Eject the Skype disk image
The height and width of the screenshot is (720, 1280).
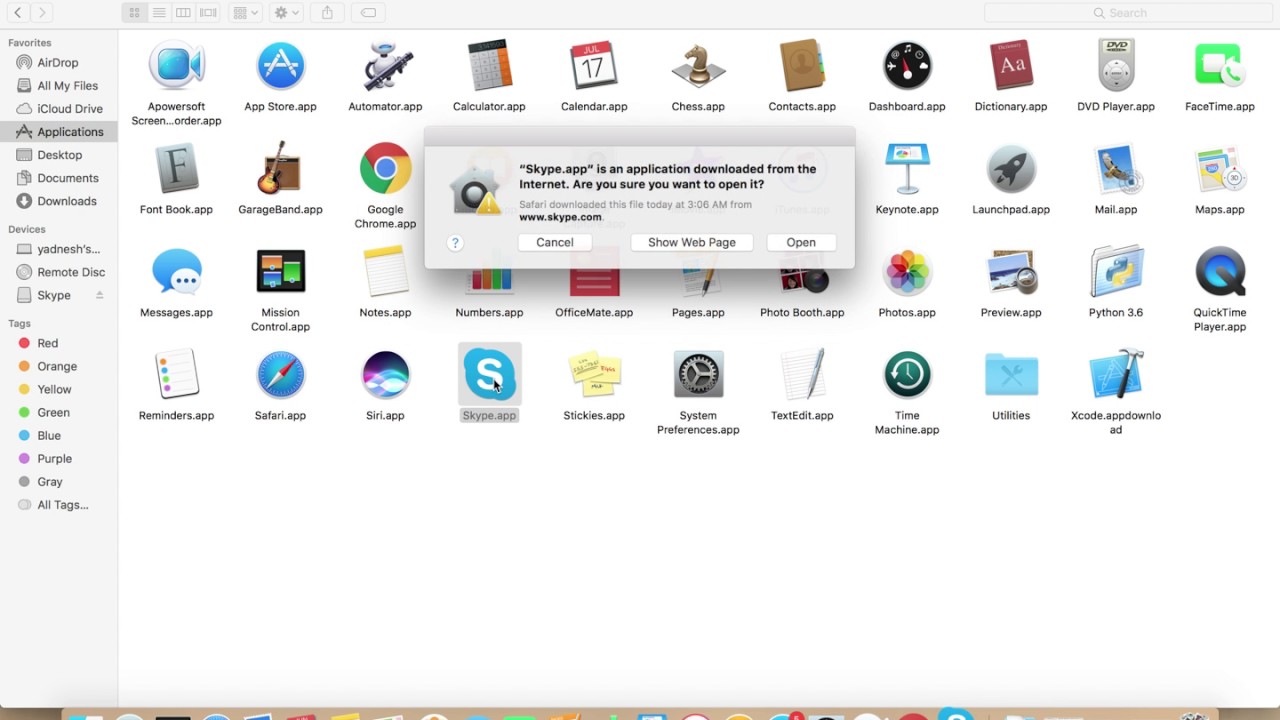(x=100, y=295)
